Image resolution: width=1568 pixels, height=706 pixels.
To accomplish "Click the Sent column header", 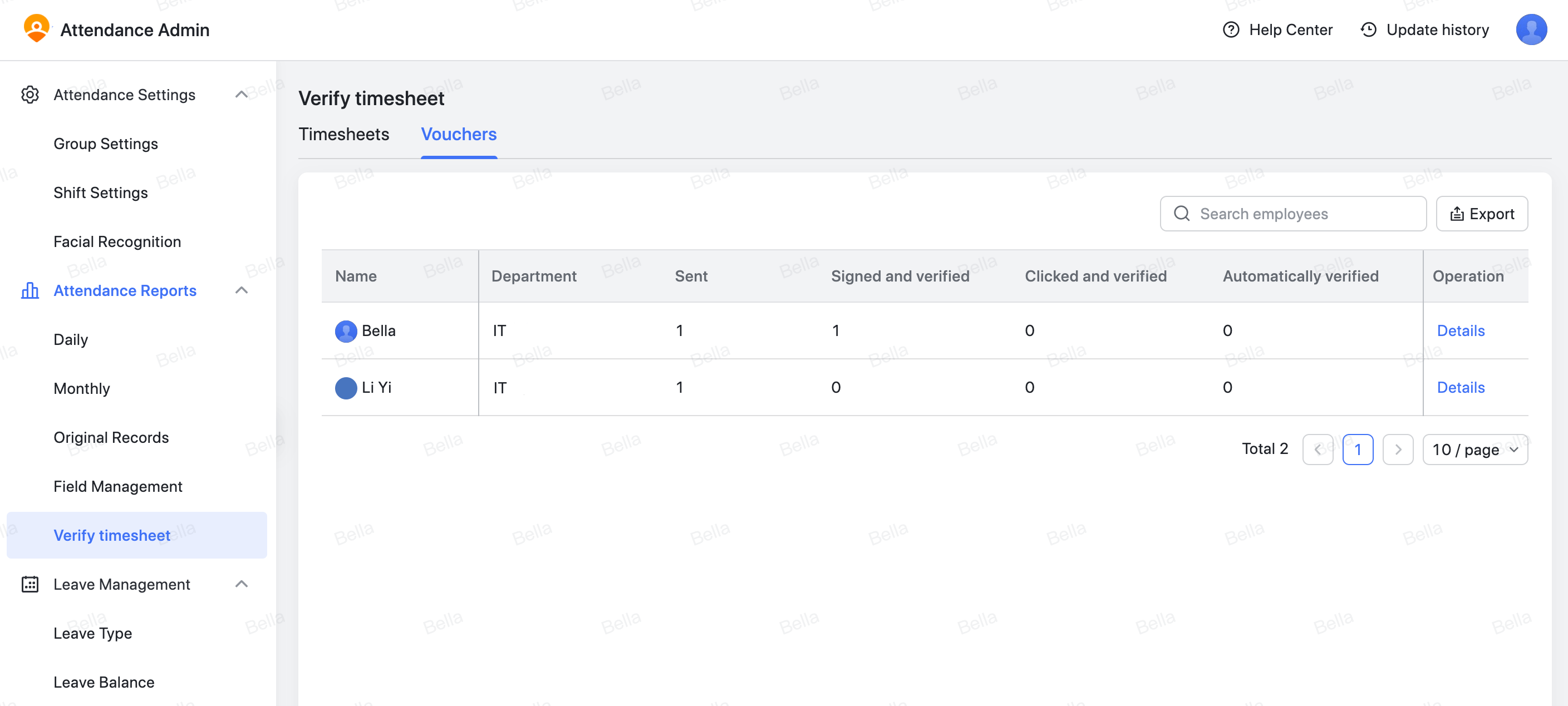I will coord(691,277).
